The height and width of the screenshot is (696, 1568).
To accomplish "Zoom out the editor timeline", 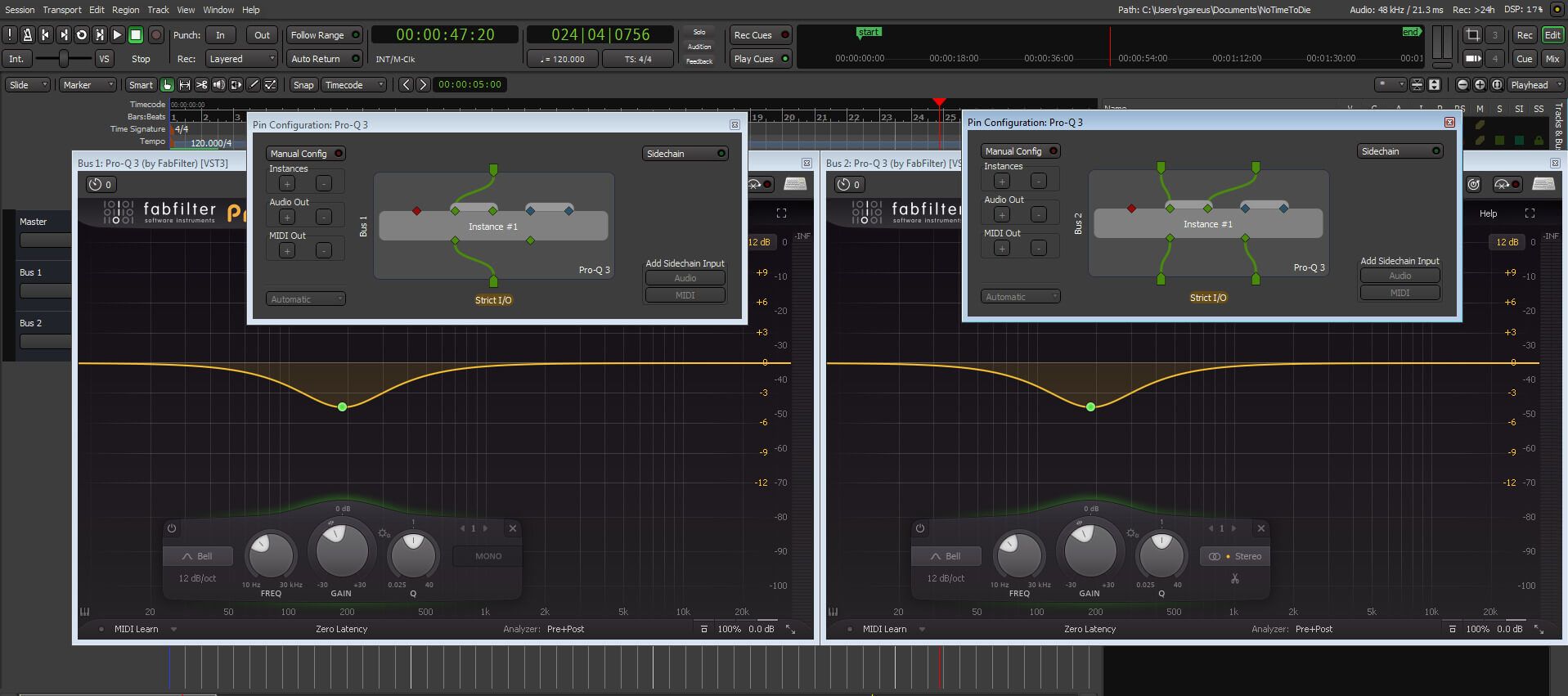I will click(x=1462, y=85).
